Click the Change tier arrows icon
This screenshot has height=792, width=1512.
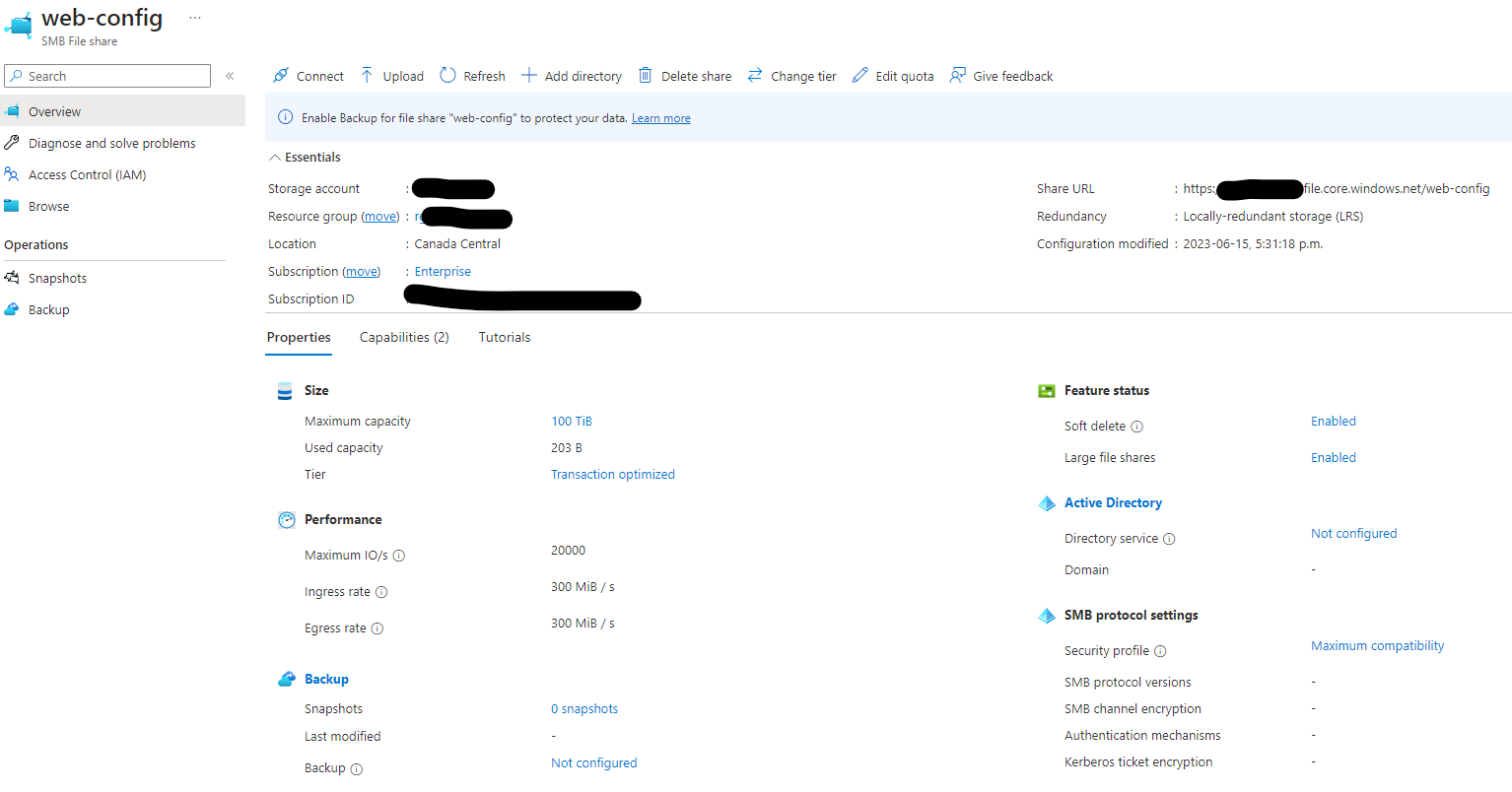pos(755,76)
